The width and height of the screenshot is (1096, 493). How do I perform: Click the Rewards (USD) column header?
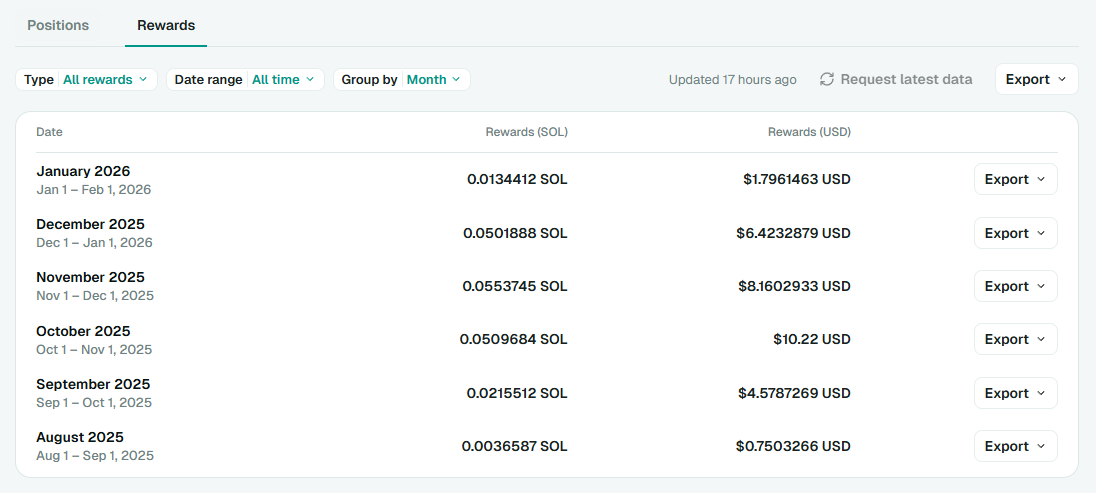(809, 132)
